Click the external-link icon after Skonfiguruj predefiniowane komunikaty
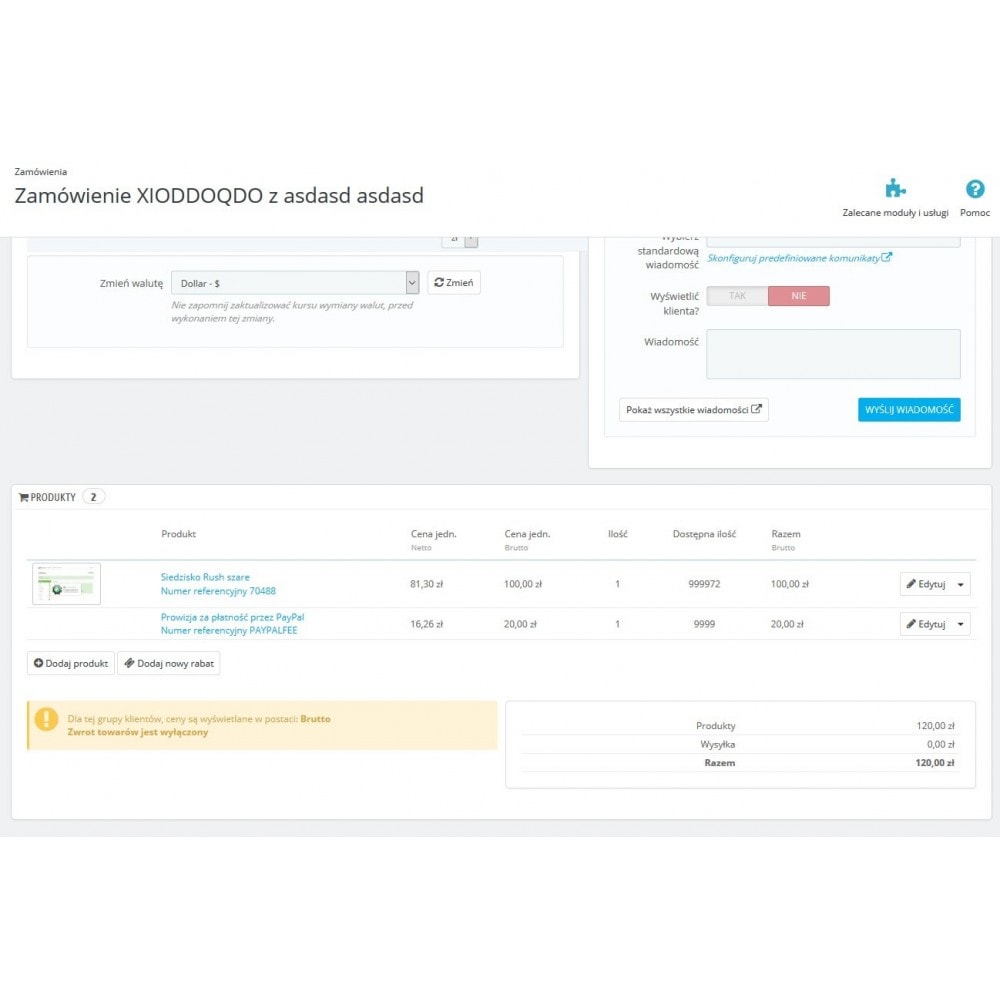 tap(886, 257)
